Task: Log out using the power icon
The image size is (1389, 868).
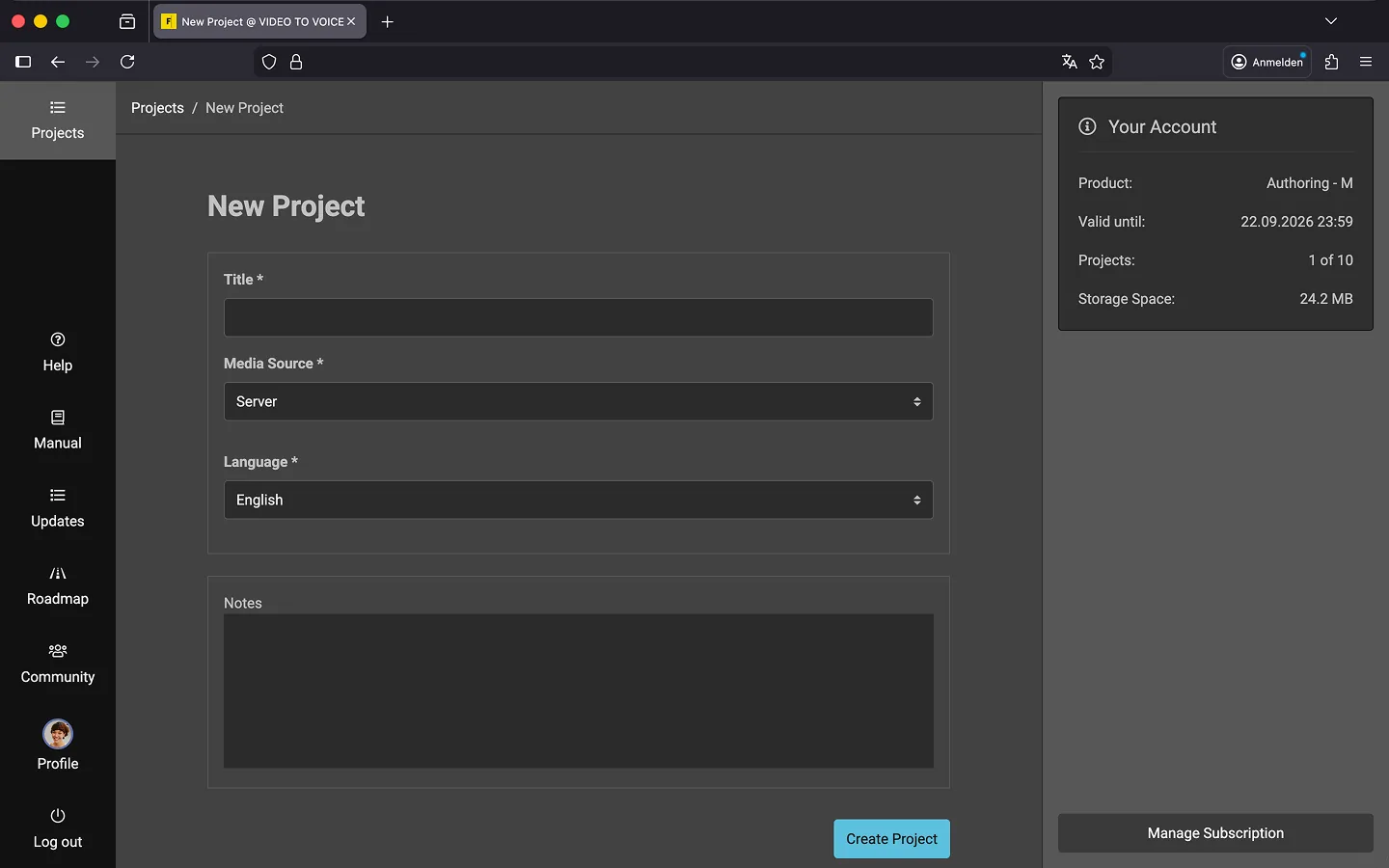Action: [58, 816]
